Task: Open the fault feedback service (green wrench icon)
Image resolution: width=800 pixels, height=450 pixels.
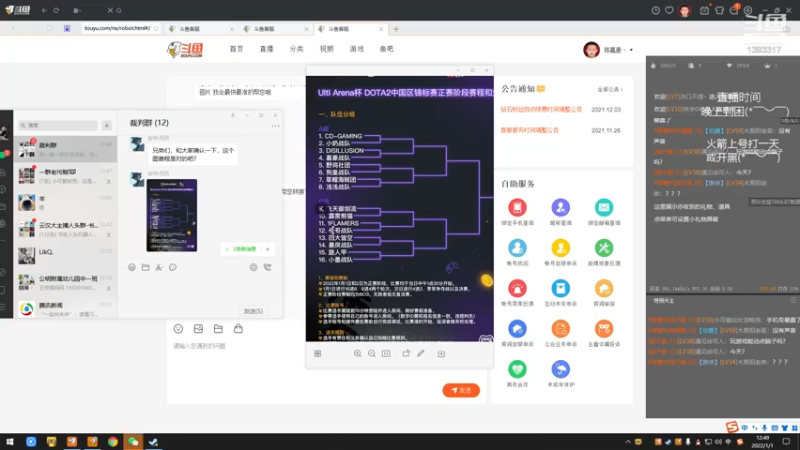Action: (604, 248)
